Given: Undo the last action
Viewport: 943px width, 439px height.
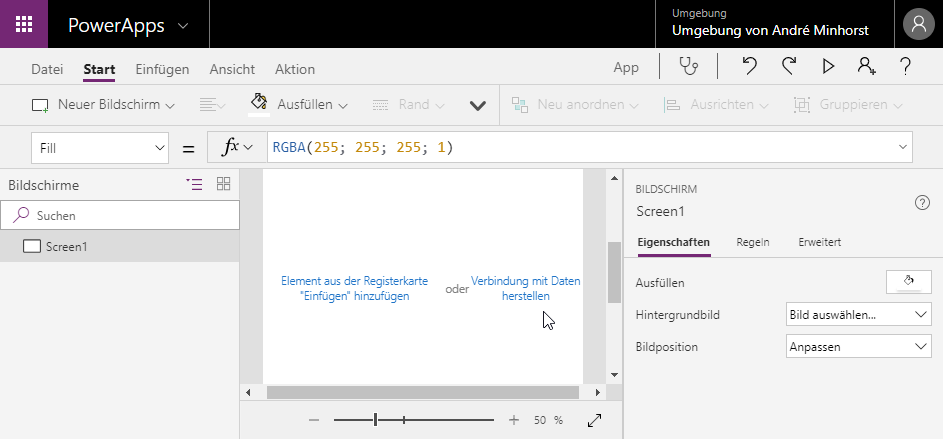Looking at the screenshot, I should pyautogui.click(x=749, y=66).
